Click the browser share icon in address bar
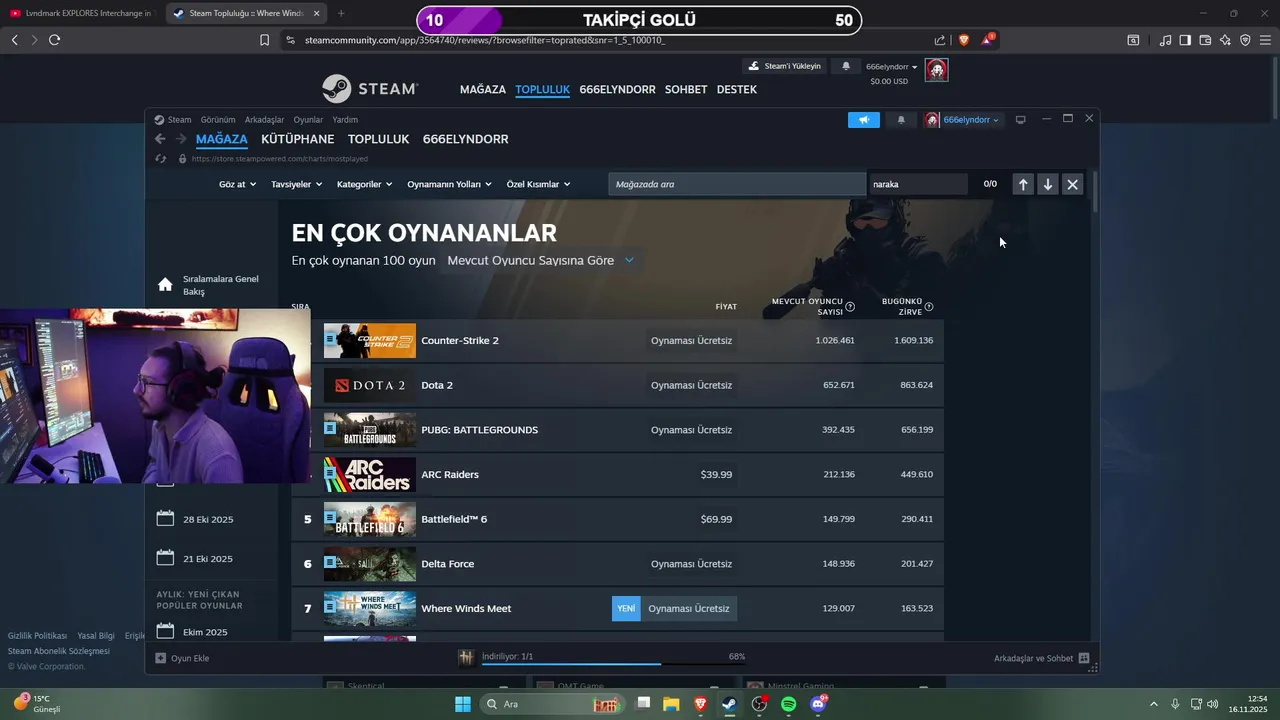The width and height of the screenshot is (1280, 720). pyautogui.click(x=940, y=40)
